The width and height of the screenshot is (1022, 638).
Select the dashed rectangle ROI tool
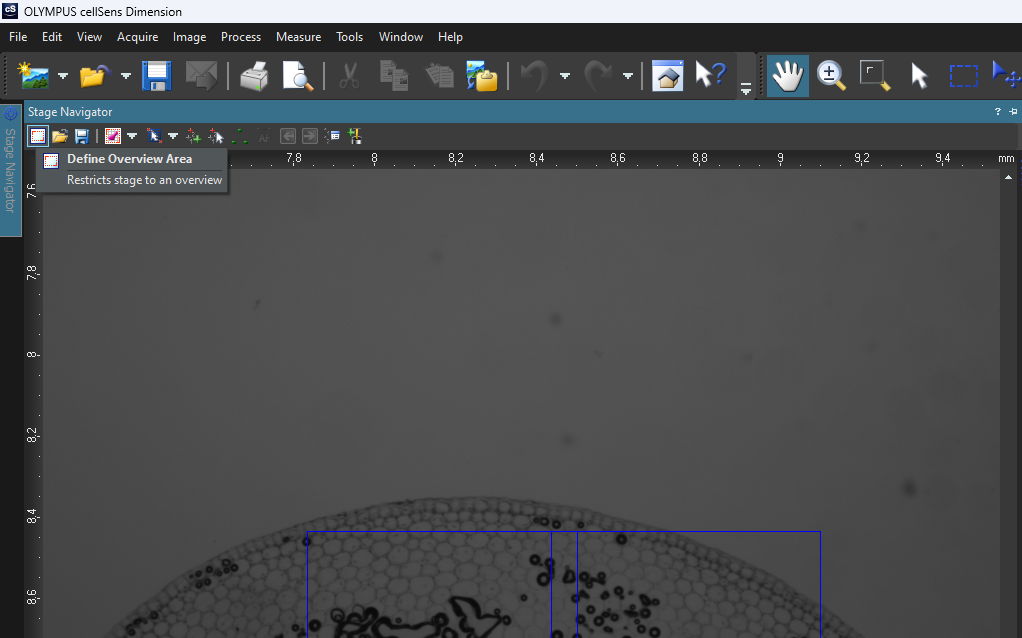(x=963, y=76)
